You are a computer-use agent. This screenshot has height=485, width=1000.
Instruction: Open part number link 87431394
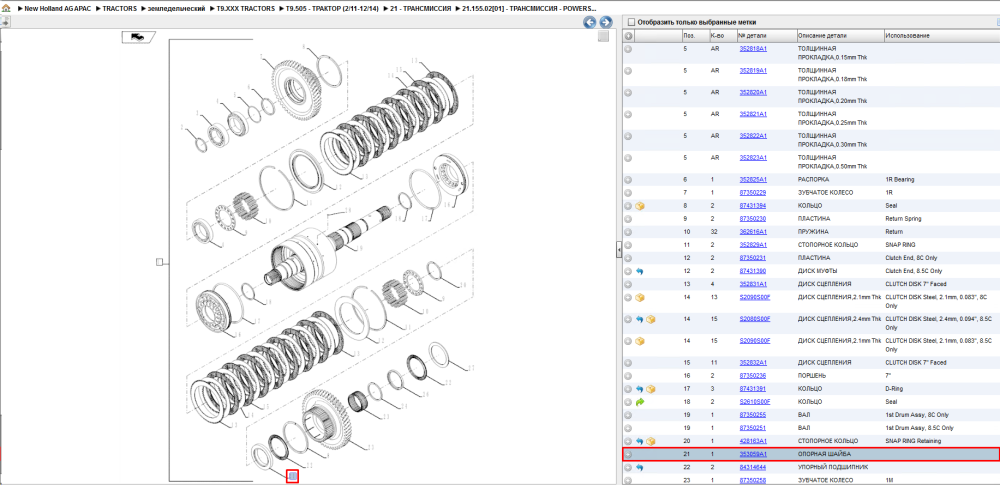coord(753,206)
